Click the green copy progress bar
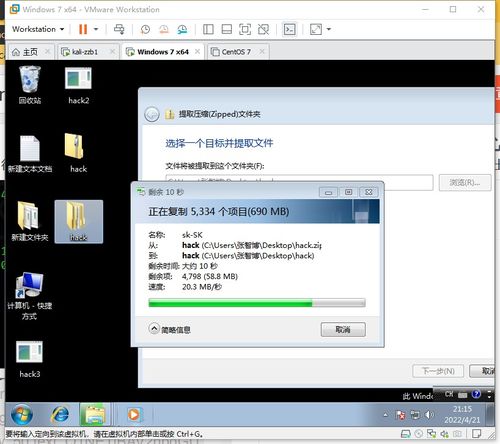 (x=257, y=303)
